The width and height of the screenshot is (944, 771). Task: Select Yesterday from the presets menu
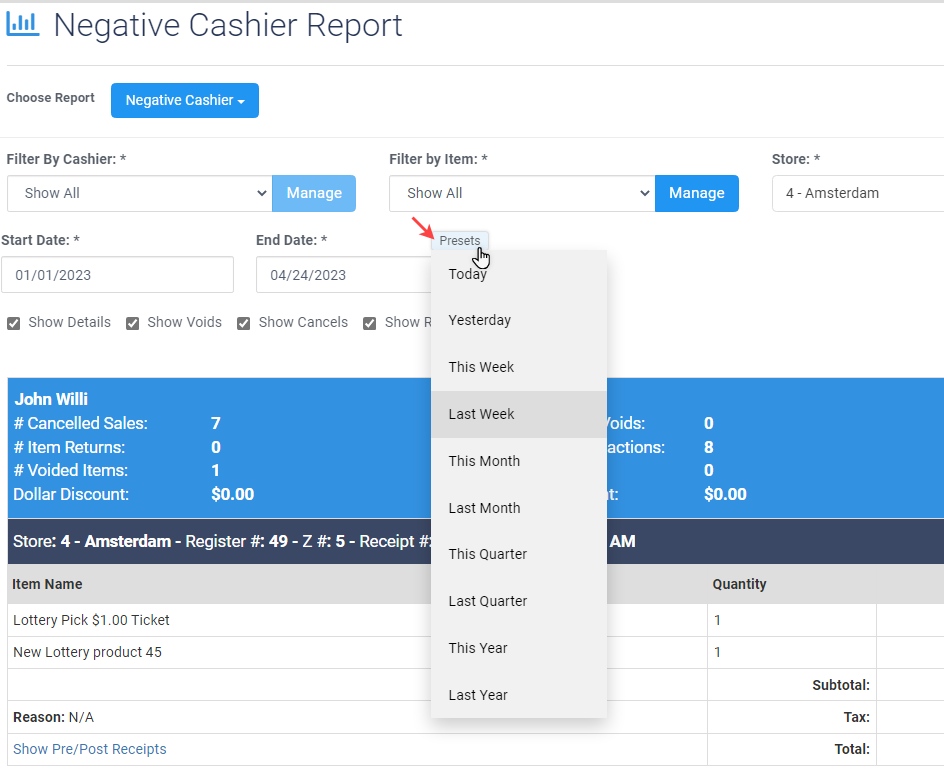(x=519, y=320)
